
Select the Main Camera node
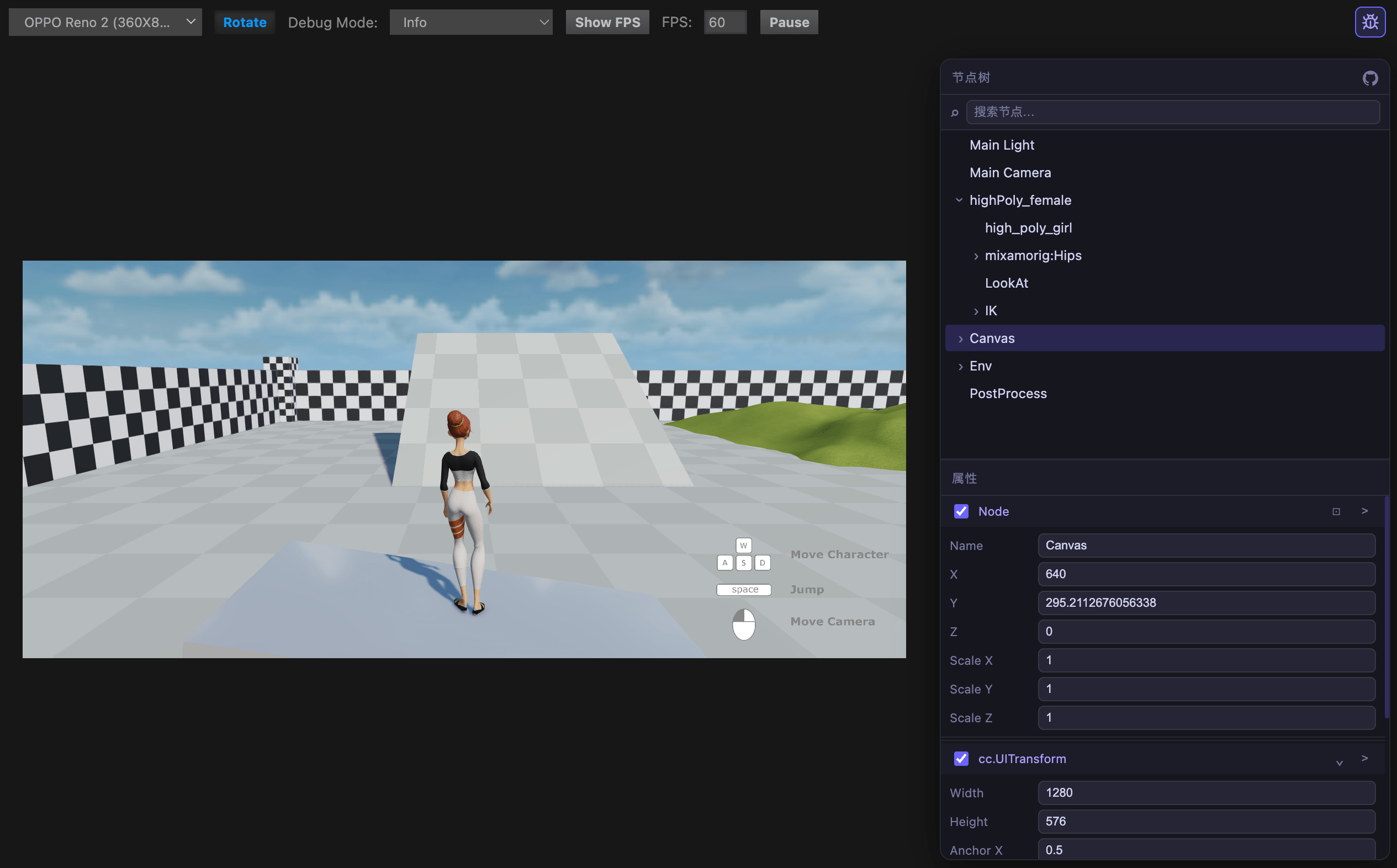[1009, 173]
